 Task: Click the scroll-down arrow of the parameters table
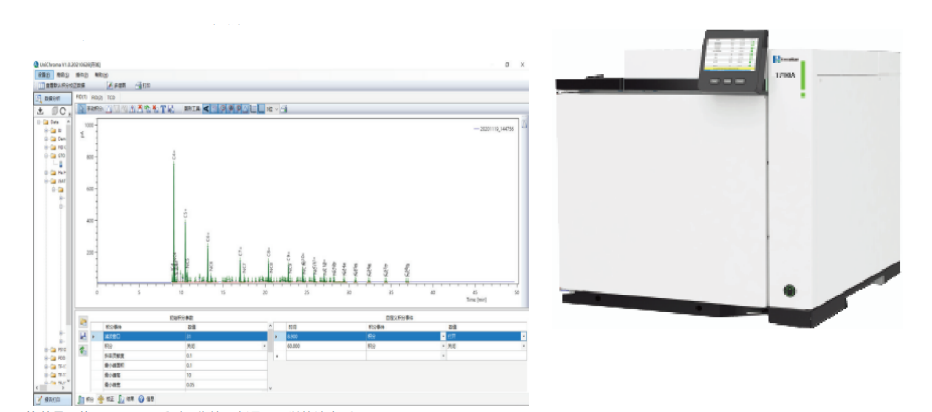tap(270, 388)
